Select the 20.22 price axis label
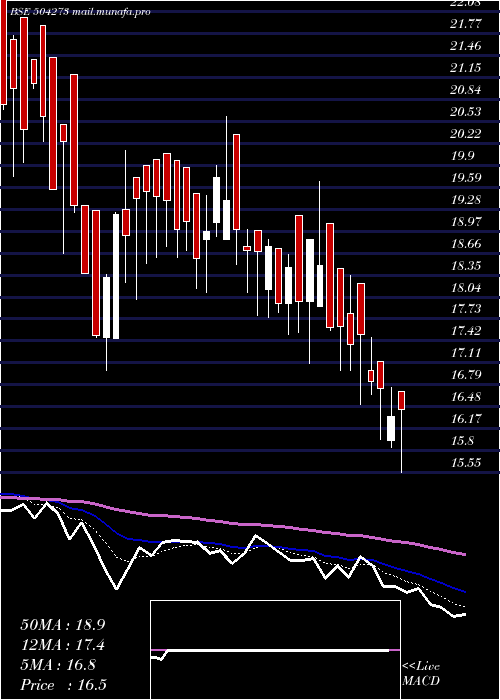This screenshot has width=500, height=700. (x=466, y=134)
